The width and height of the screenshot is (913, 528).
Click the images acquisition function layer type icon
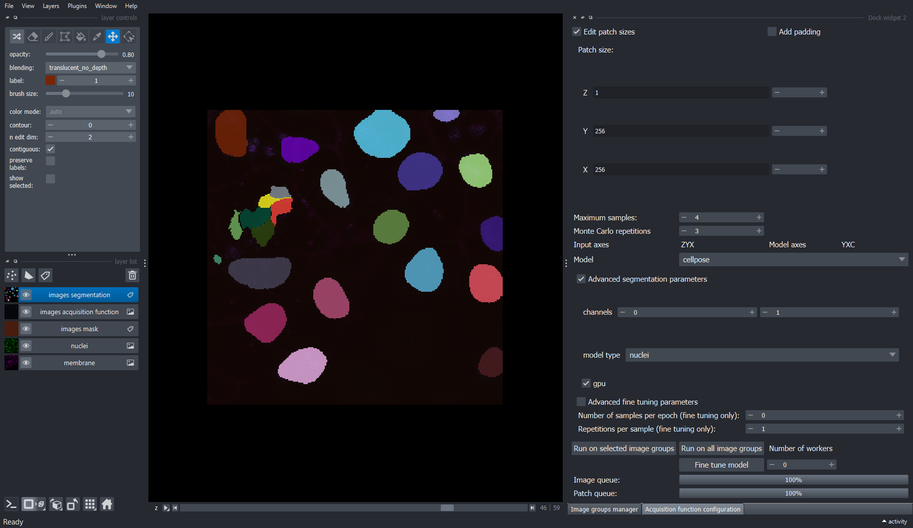130,312
